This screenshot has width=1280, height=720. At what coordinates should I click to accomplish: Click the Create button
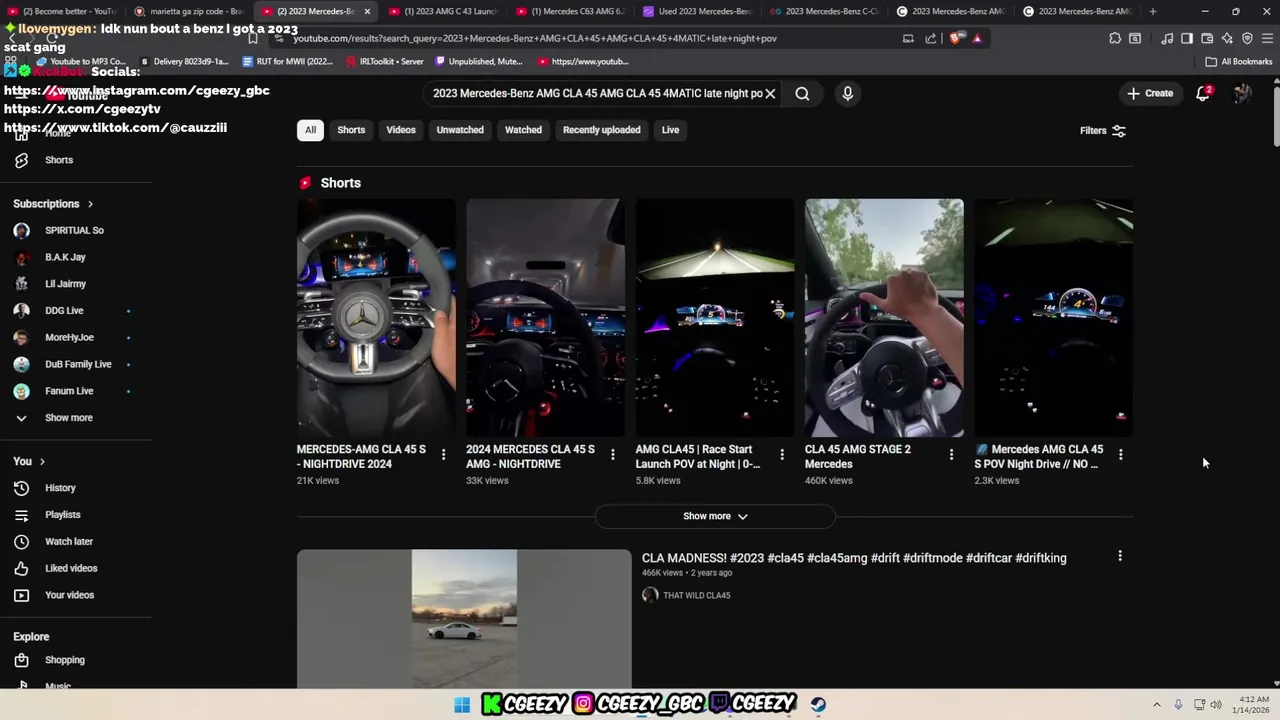pos(1150,93)
